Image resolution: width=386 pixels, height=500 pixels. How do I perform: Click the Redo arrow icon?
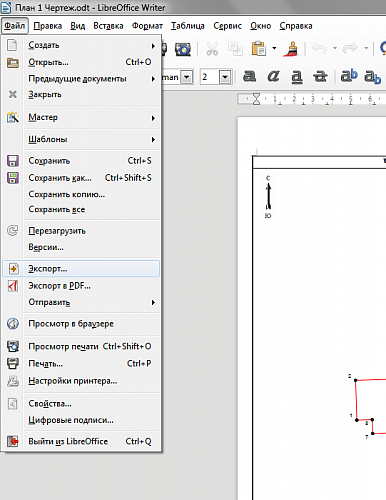350,49
